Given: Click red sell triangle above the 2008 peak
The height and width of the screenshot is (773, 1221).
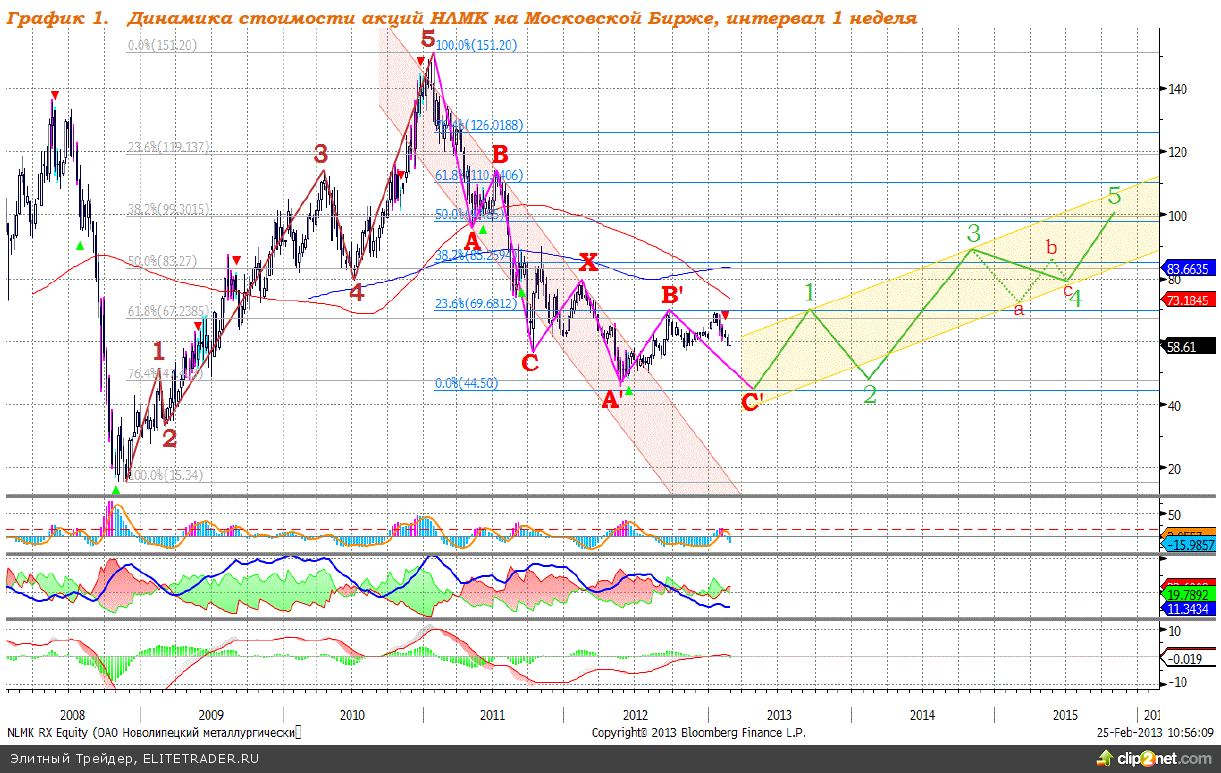Looking at the screenshot, I should [55, 96].
